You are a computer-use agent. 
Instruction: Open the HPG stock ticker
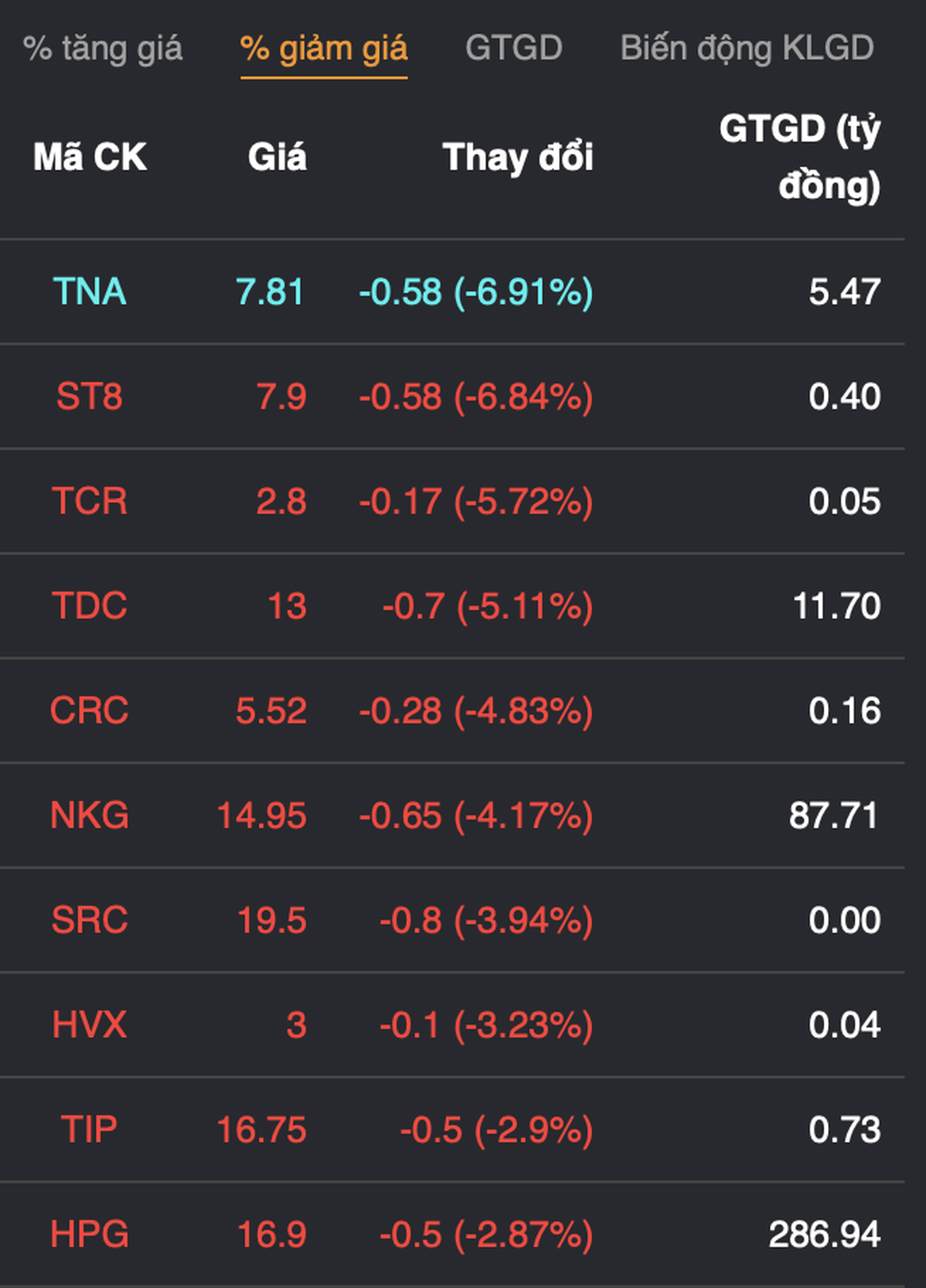89,1234
